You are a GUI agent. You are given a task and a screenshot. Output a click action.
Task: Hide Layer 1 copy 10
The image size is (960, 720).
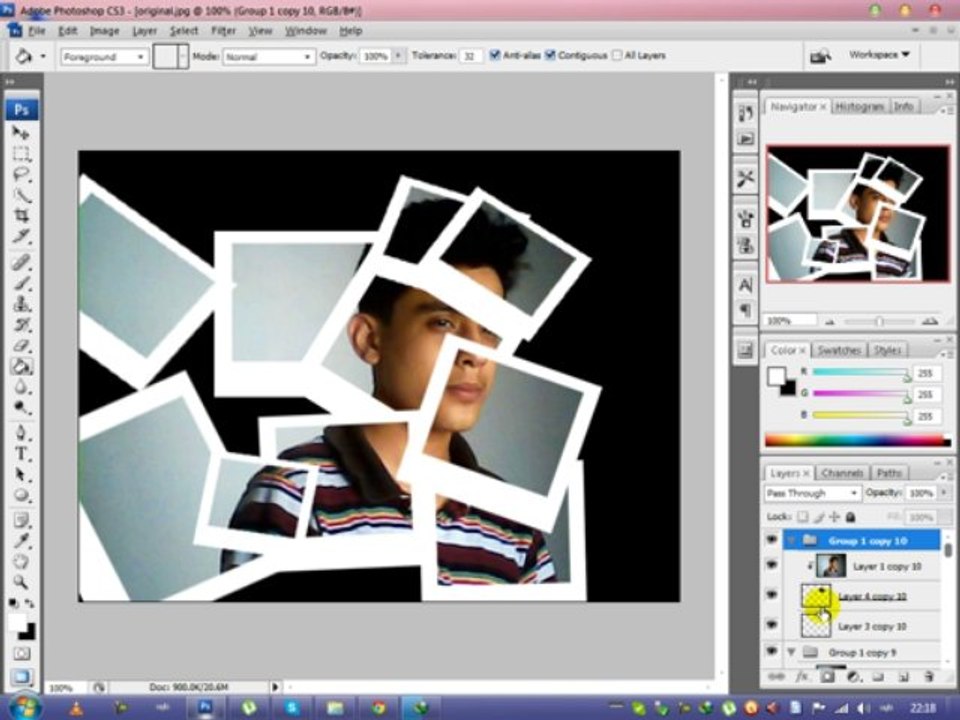tap(771, 566)
